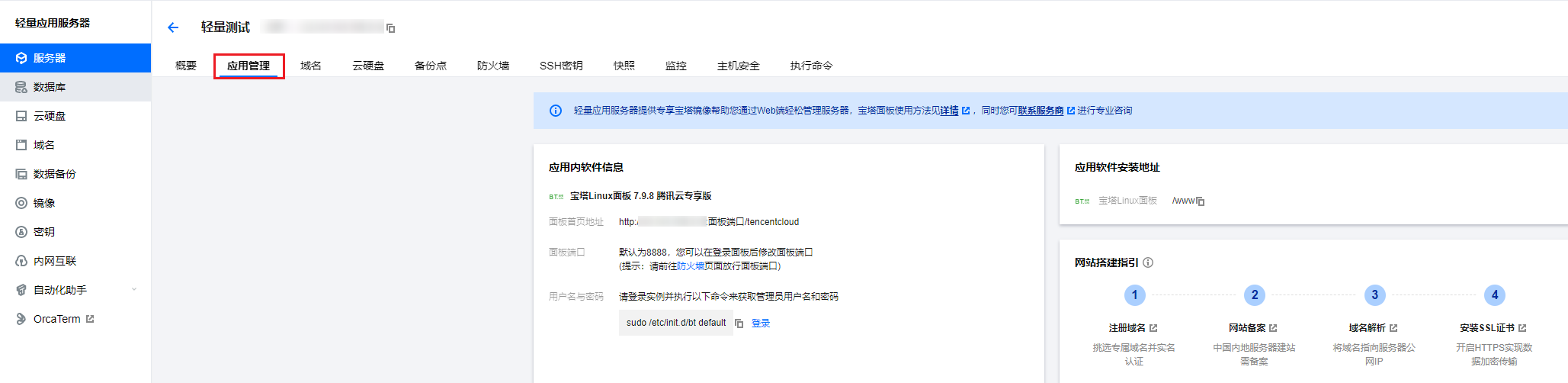Switch to the 快照 tab
1568x383 pixels.
point(624,66)
